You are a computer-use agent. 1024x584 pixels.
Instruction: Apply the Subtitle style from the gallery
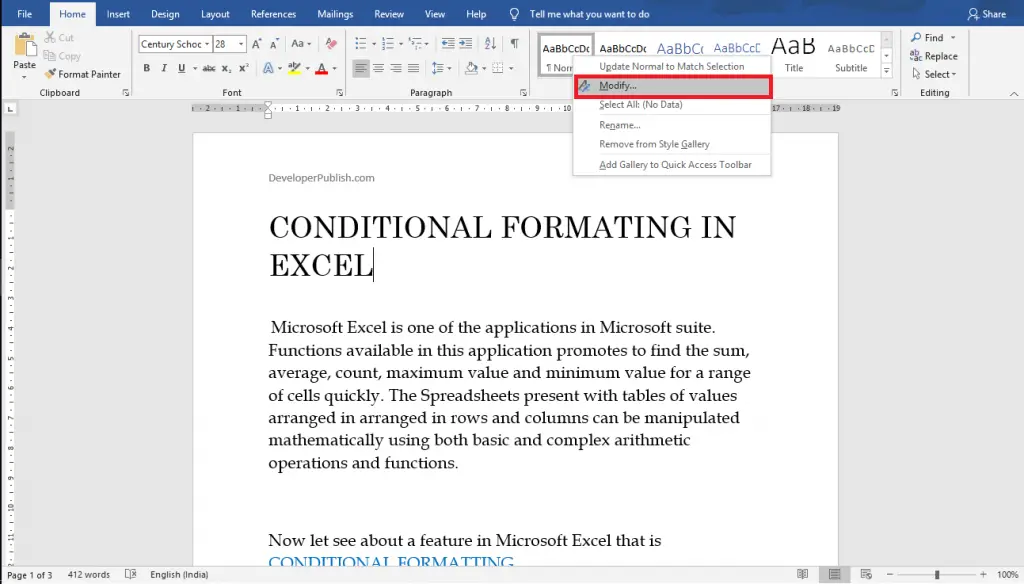851,55
